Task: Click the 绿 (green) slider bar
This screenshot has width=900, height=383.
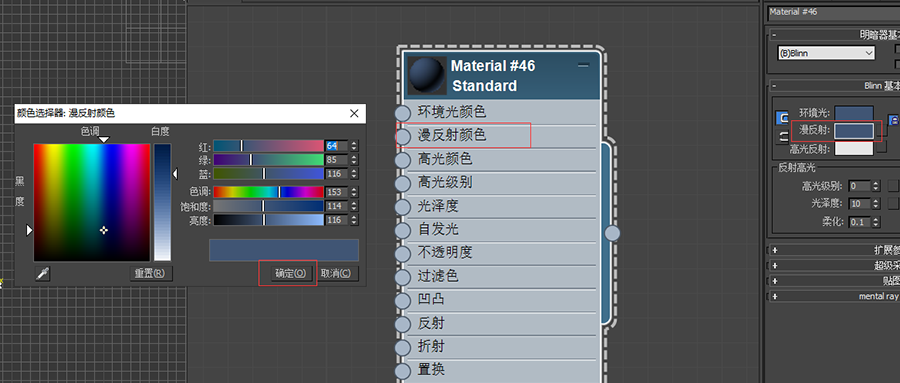Action: (x=269, y=160)
